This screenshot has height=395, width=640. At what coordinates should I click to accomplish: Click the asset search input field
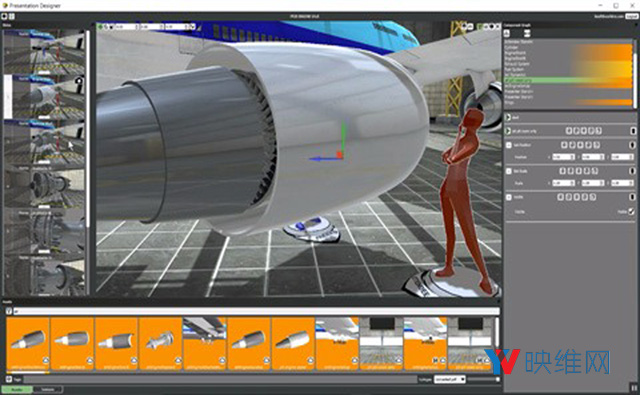[x=256, y=311]
